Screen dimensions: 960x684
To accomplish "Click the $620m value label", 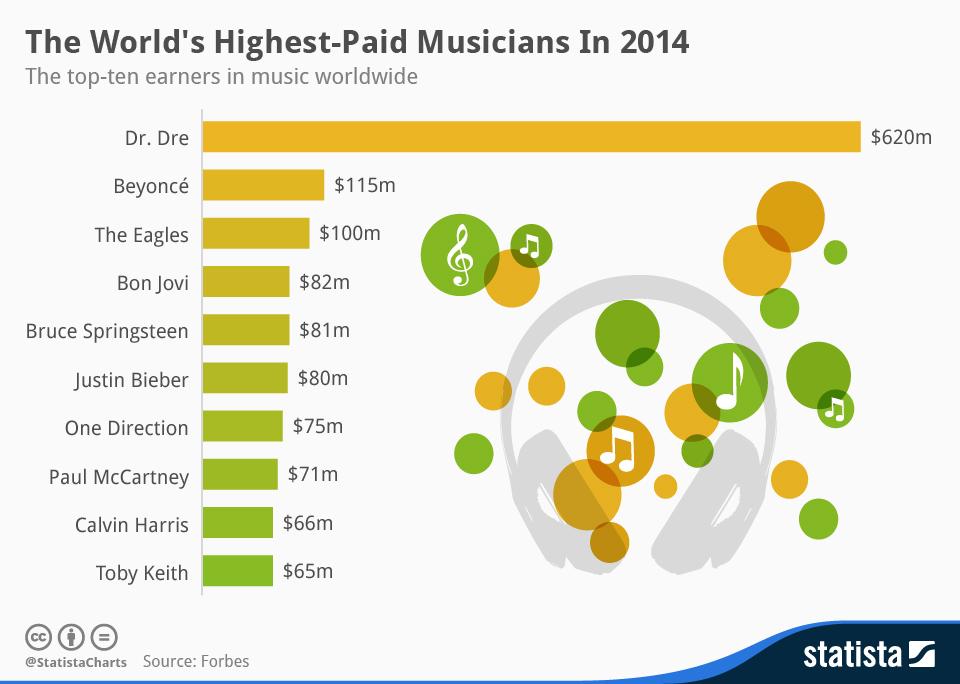I will pyautogui.click(x=900, y=137).
